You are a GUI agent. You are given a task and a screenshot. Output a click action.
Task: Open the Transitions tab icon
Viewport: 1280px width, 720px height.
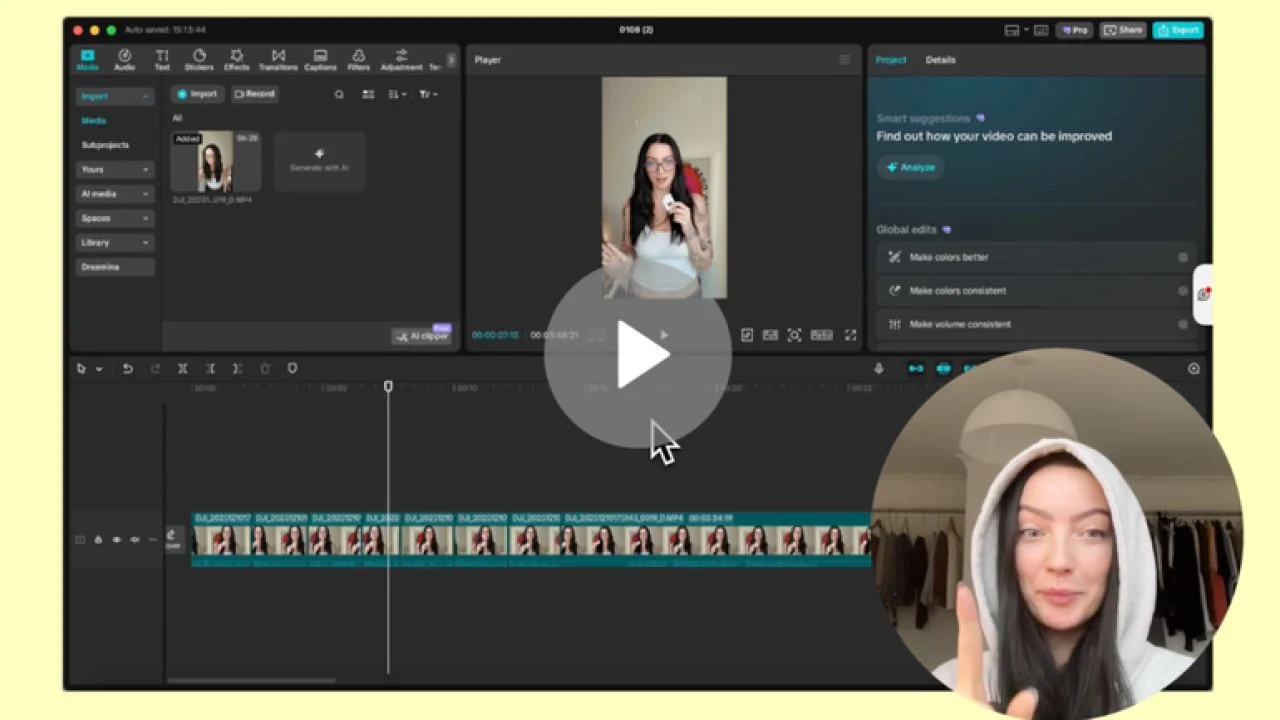coord(278,59)
